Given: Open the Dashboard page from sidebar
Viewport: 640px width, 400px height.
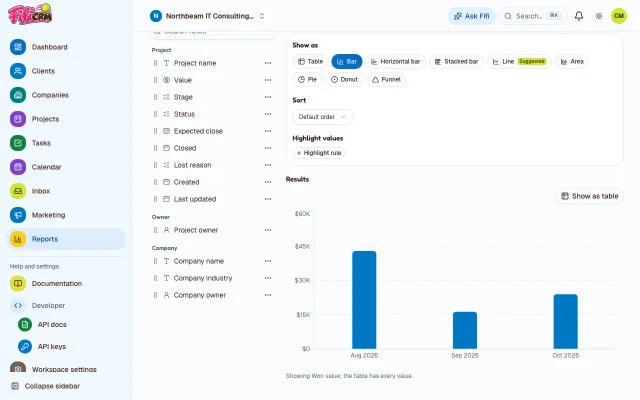Looking at the screenshot, I should (x=65, y=47).
